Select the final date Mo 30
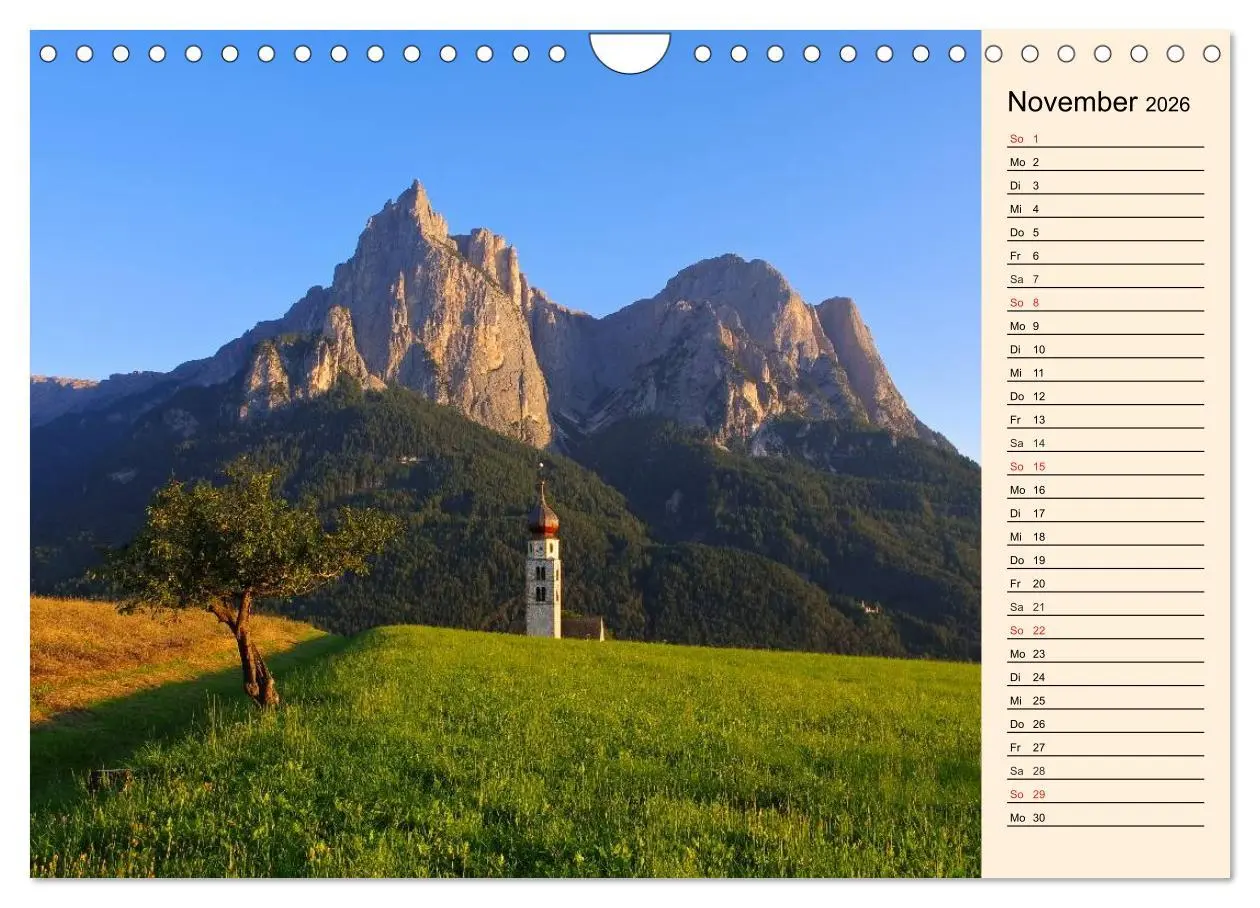This screenshot has height=908, width=1260. 1025,817
